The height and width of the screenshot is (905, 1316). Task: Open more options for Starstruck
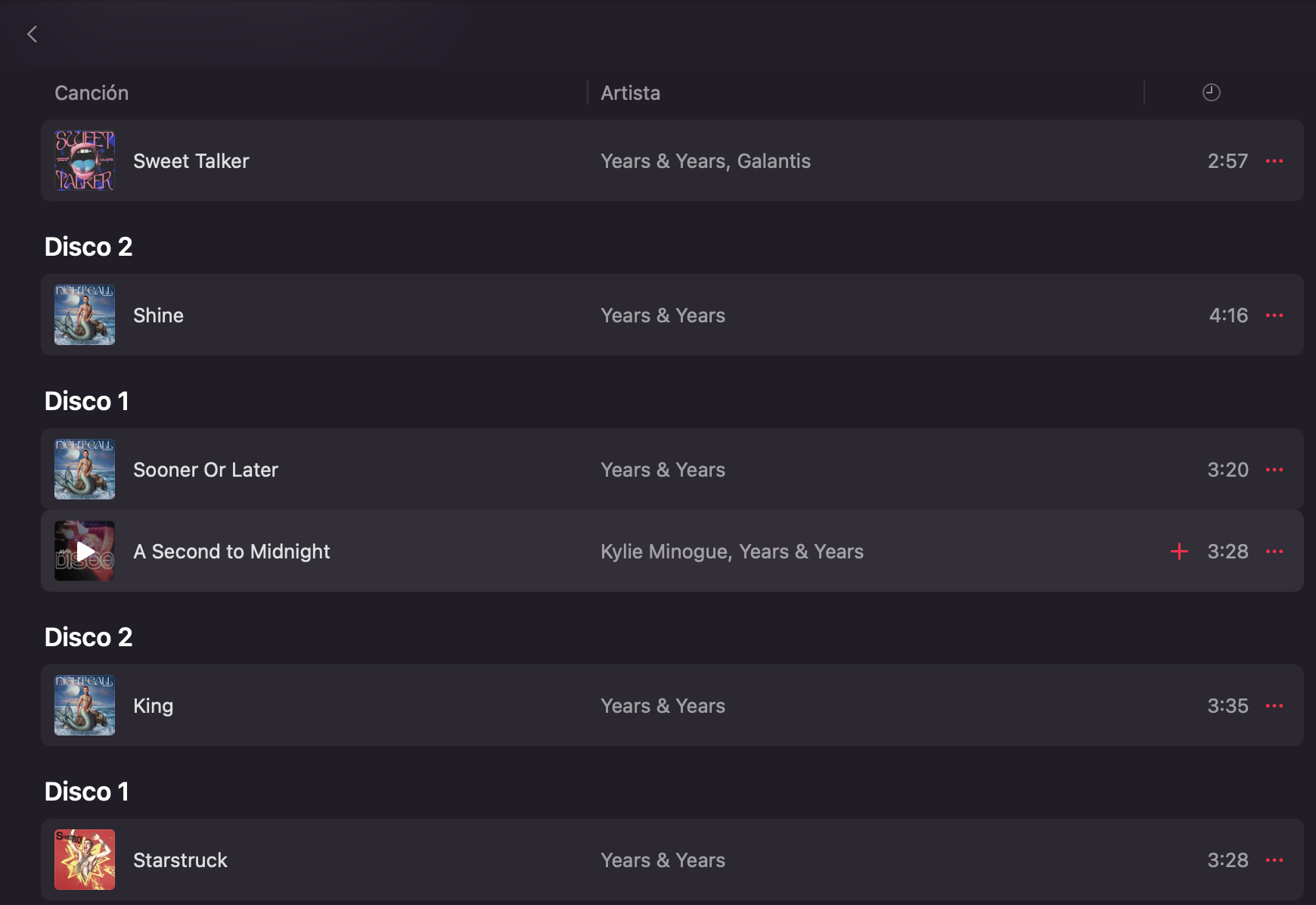pyautogui.click(x=1274, y=860)
